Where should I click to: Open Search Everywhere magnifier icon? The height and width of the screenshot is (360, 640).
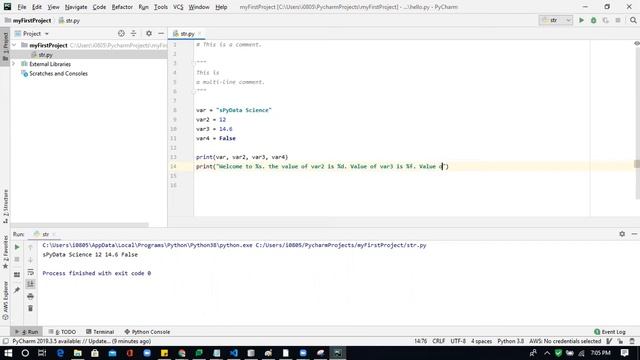[633, 20]
